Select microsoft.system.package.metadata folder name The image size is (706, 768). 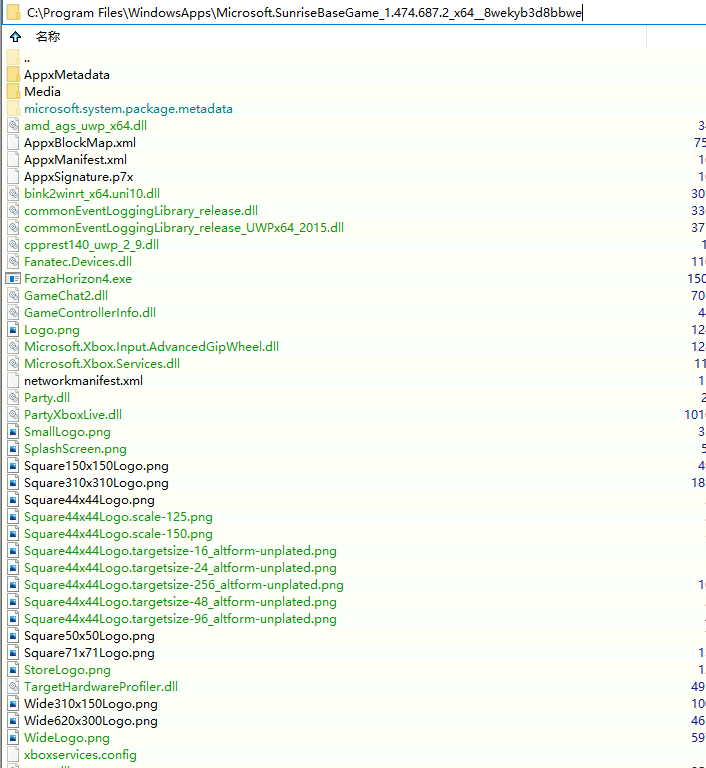point(128,109)
